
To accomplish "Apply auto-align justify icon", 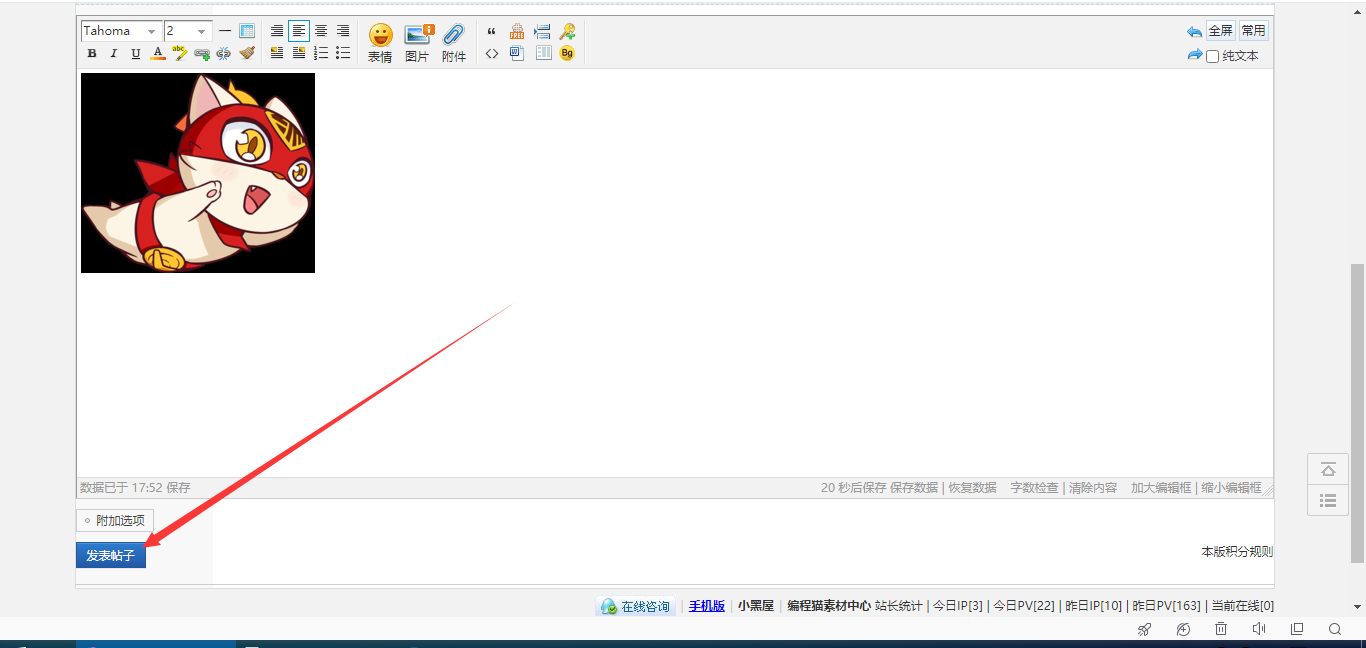I will 277,31.
